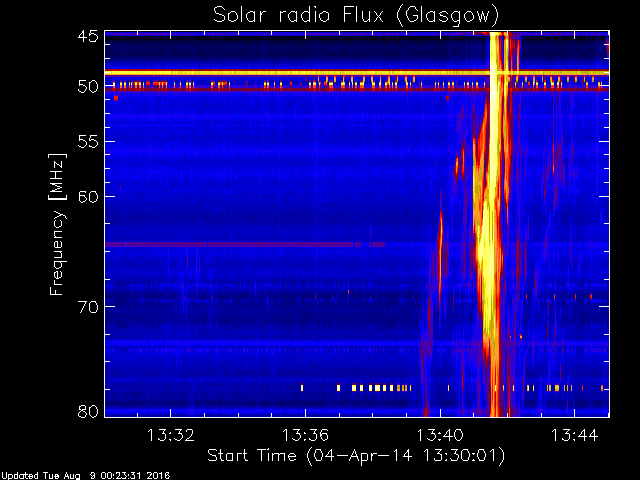The width and height of the screenshot is (640, 480).
Task: Click the 13:32 time axis label
Action: (170, 435)
